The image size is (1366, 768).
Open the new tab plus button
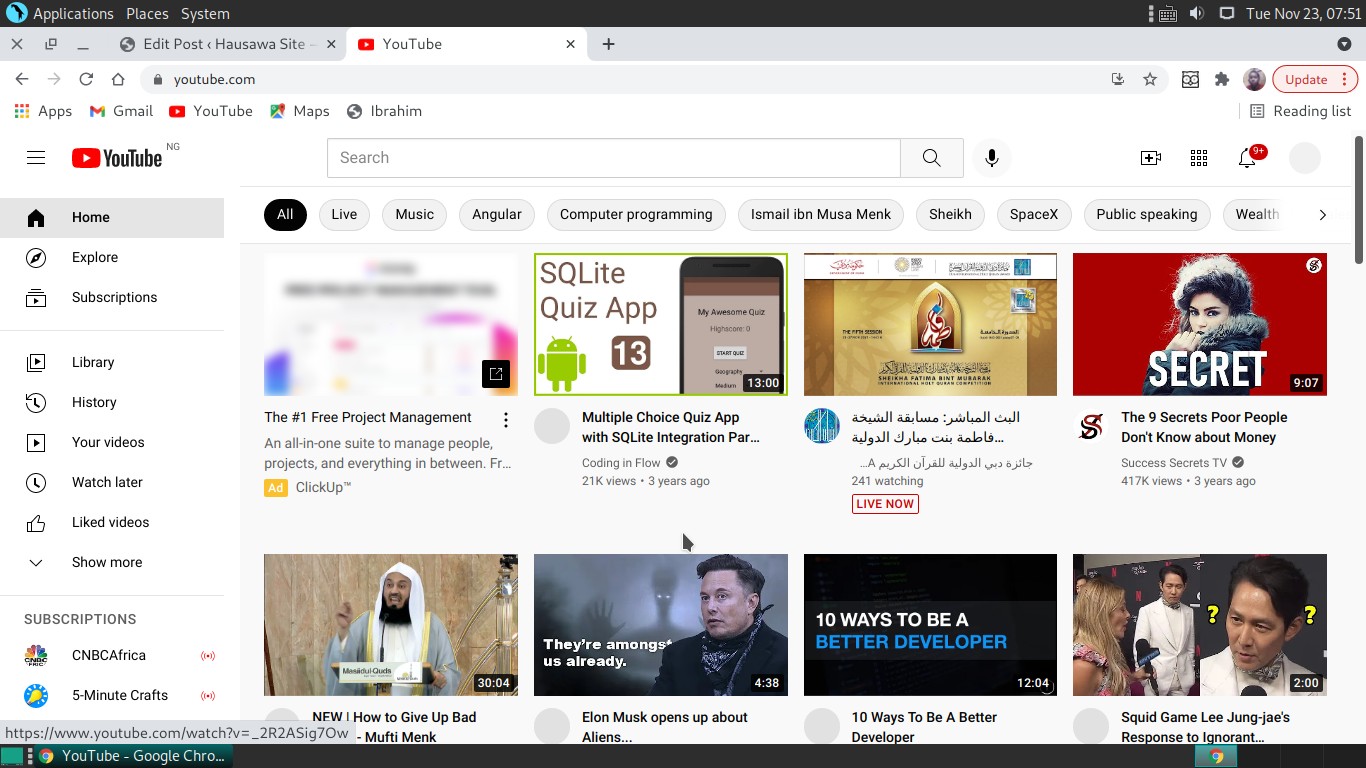click(x=608, y=44)
